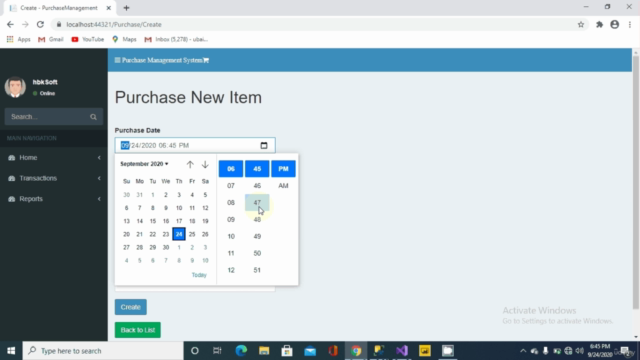The width and height of the screenshot is (640, 360).
Task: Open Inbox bookmark in bookmarks bar
Action: 176,39
